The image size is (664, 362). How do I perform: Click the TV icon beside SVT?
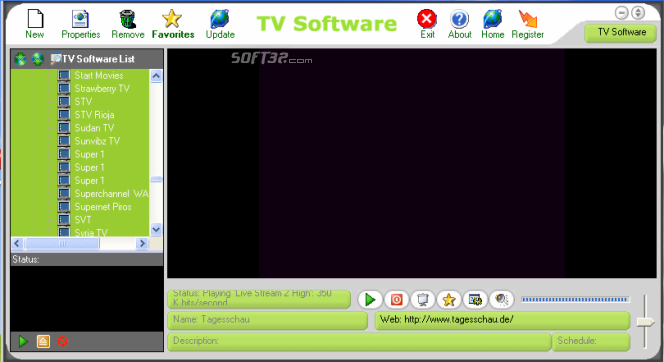tap(64, 220)
